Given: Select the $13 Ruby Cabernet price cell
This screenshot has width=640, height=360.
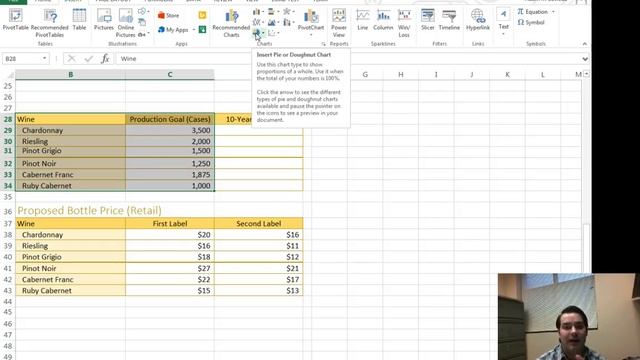Looking at the screenshot, I should pos(258,291).
